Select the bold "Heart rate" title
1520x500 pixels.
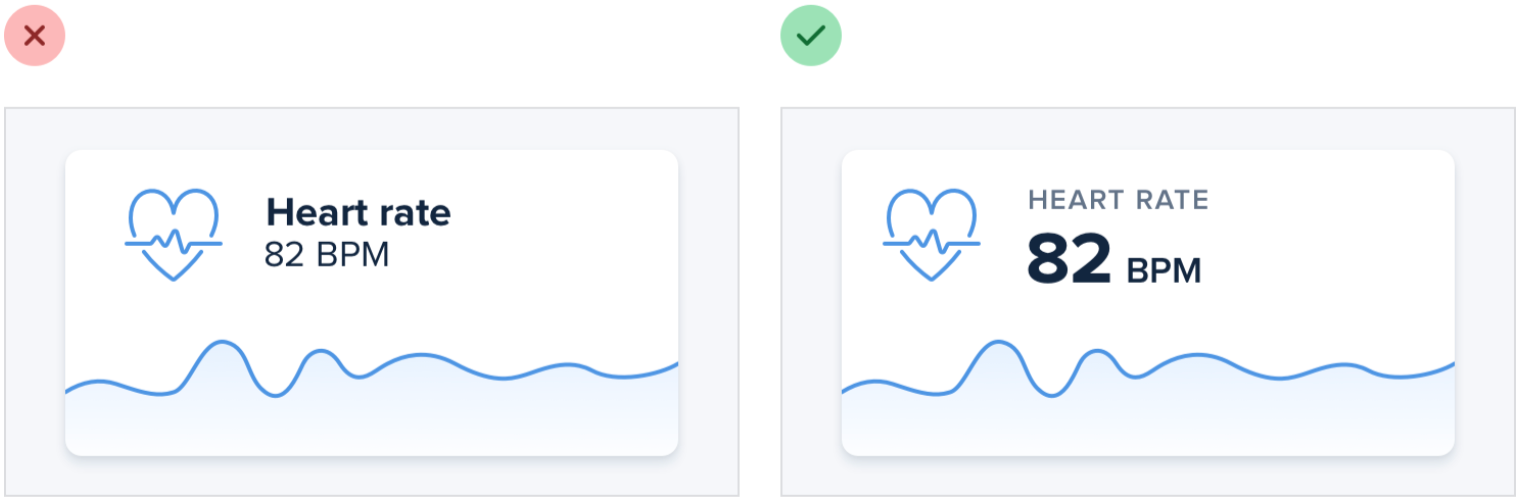click(x=358, y=212)
